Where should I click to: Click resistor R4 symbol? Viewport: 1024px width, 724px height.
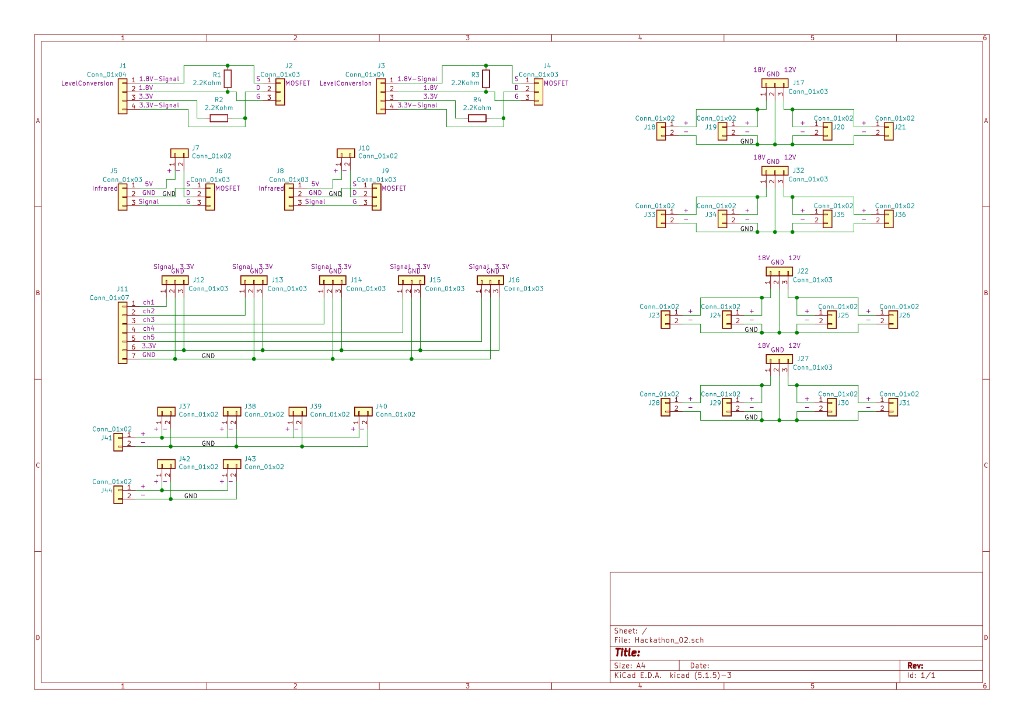[x=477, y=118]
